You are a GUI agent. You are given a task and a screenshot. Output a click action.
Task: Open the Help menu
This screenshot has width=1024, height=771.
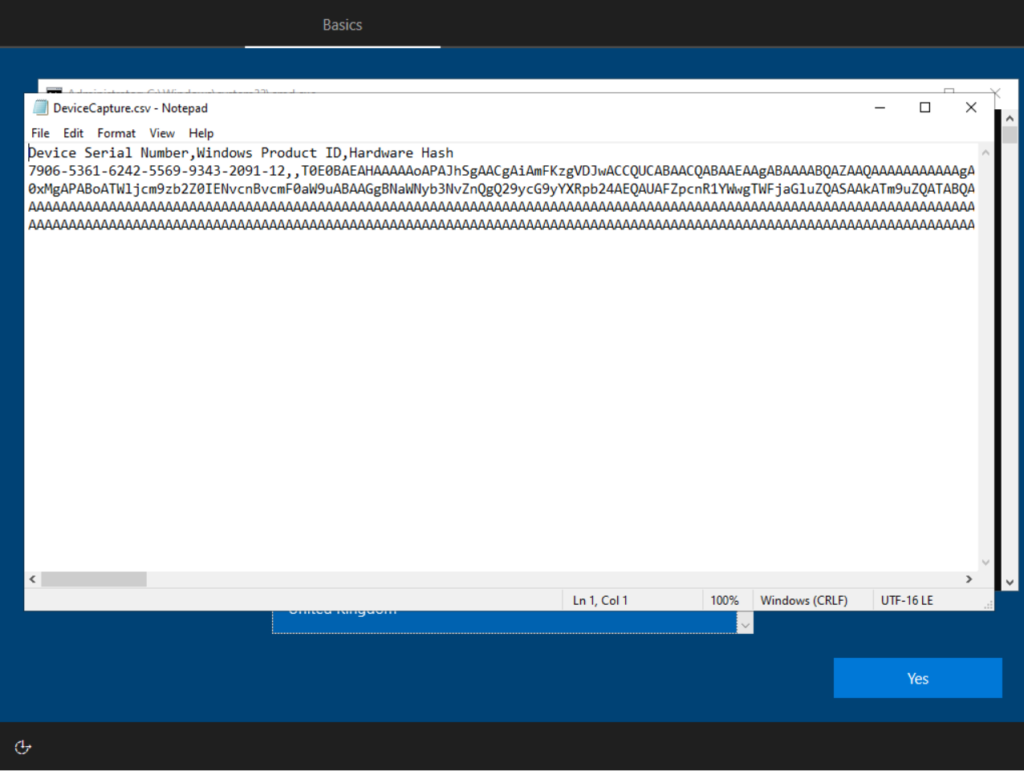click(201, 132)
